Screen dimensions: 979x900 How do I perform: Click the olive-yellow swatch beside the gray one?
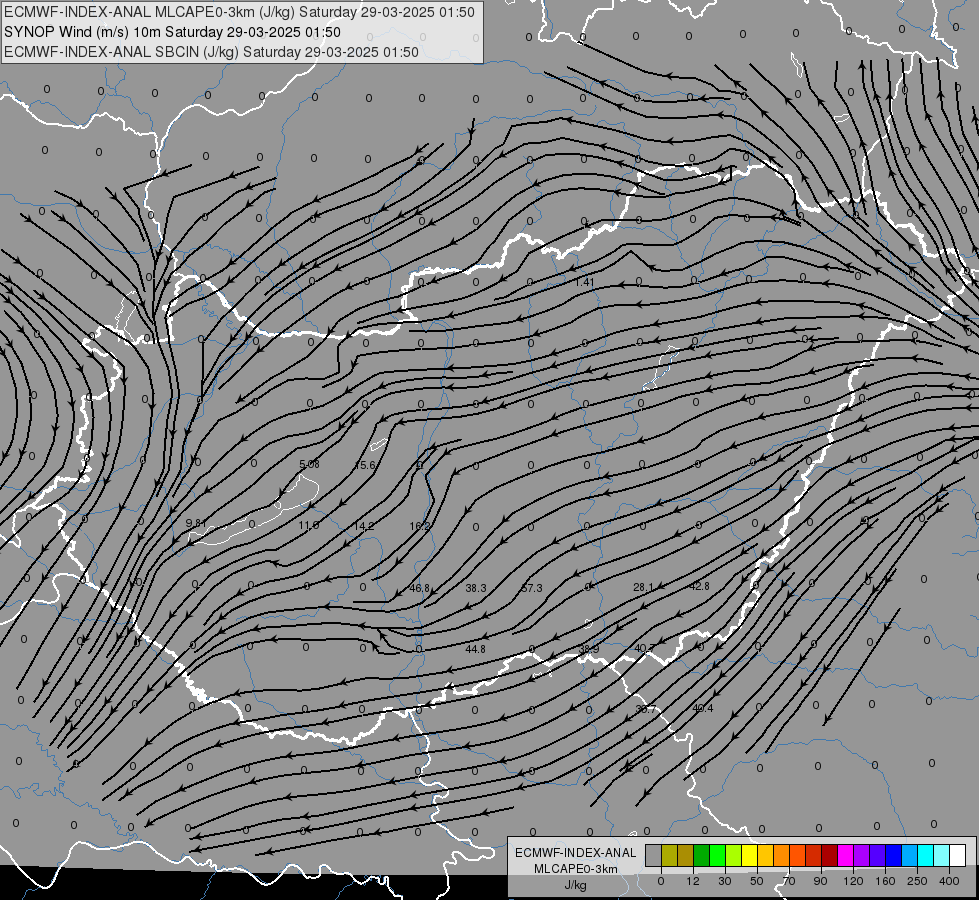tap(669, 855)
